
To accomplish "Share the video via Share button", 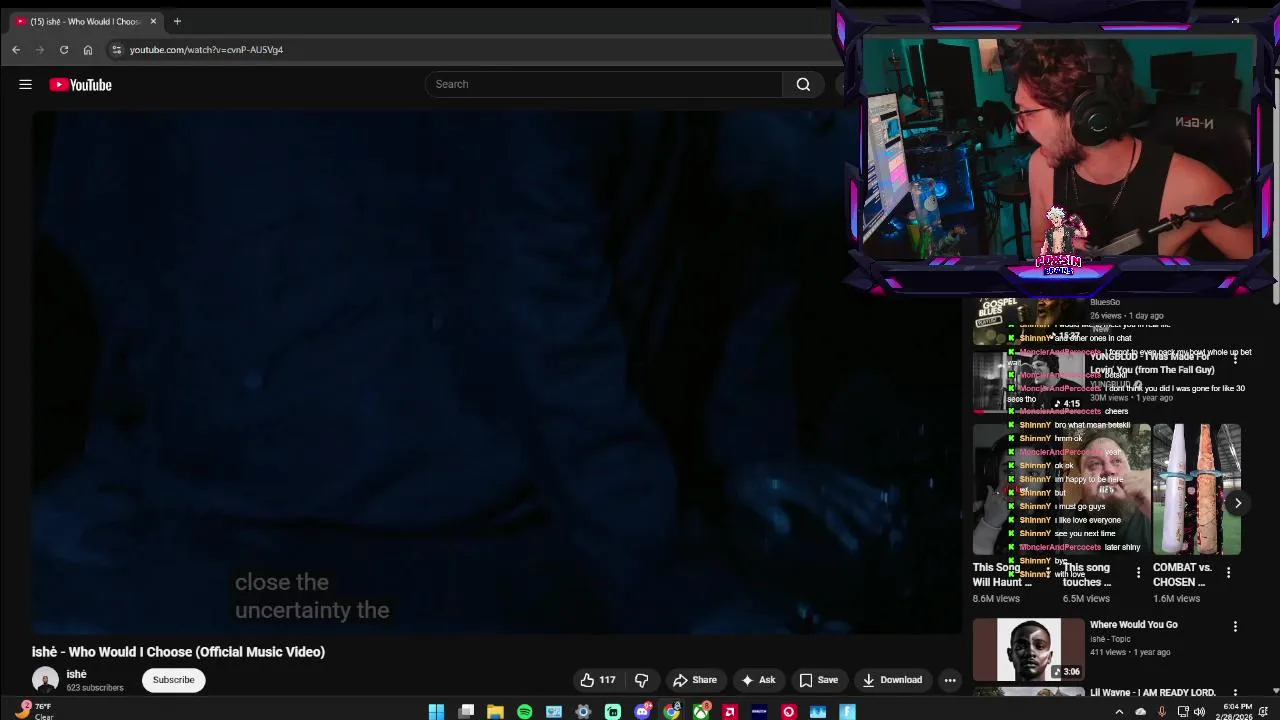I will coord(695,680).
